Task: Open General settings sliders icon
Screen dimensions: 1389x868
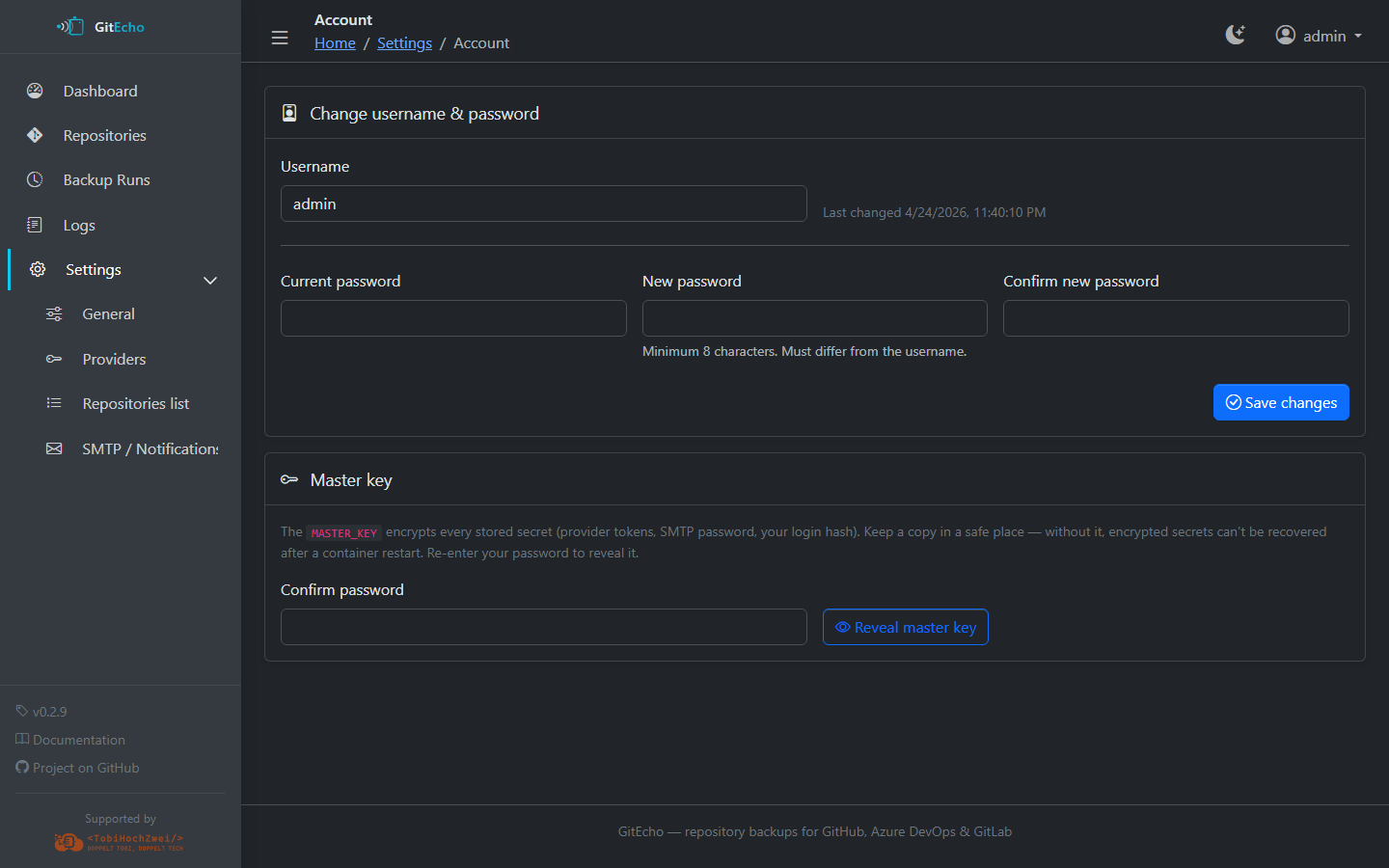Action: coord(54,314)
